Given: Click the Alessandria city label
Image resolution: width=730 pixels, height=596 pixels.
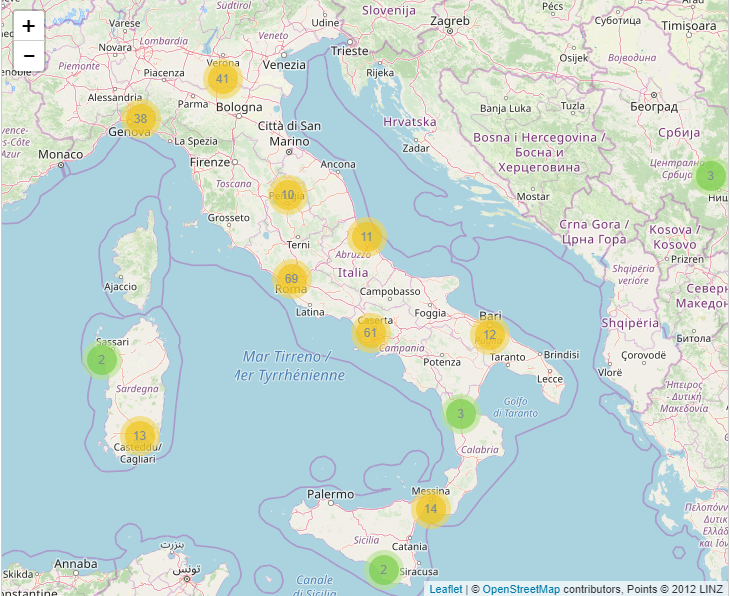Looking at the screenshot, I should pyautogui.click(x=115, y=97).
